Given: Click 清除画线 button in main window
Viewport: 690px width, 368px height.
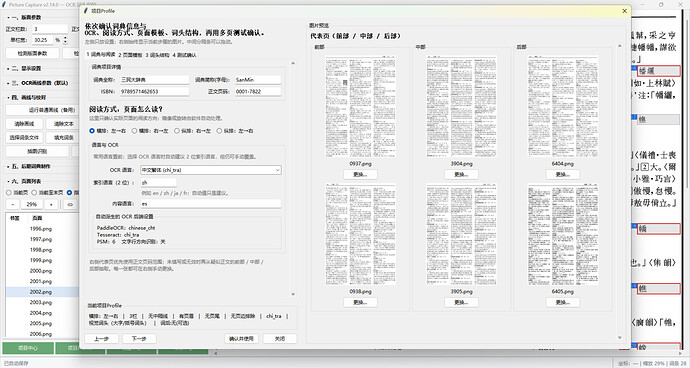Looking at the screenshot, I should [24, 124].
